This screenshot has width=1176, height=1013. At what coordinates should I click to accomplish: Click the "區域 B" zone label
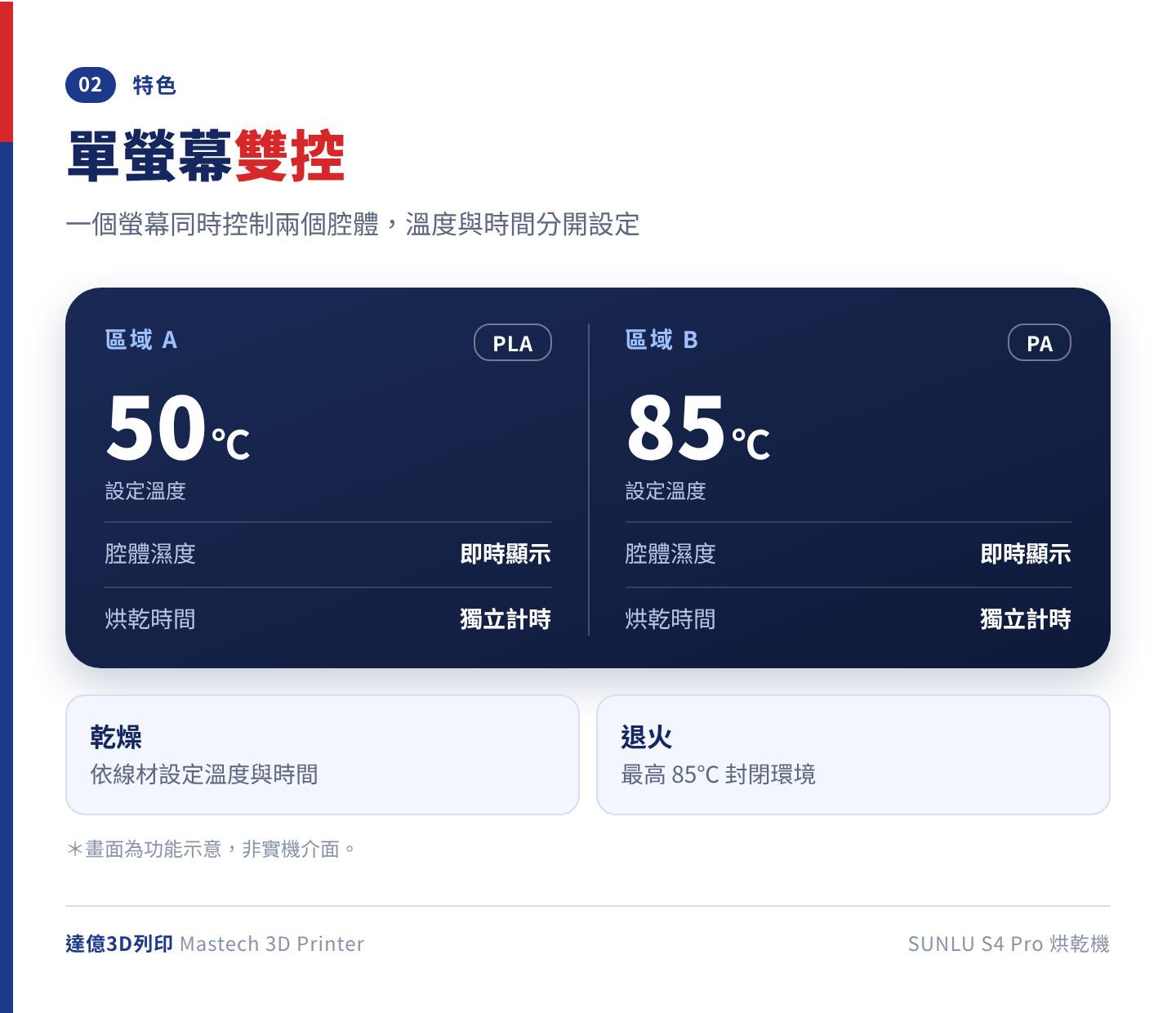click(x=661, y=340)
